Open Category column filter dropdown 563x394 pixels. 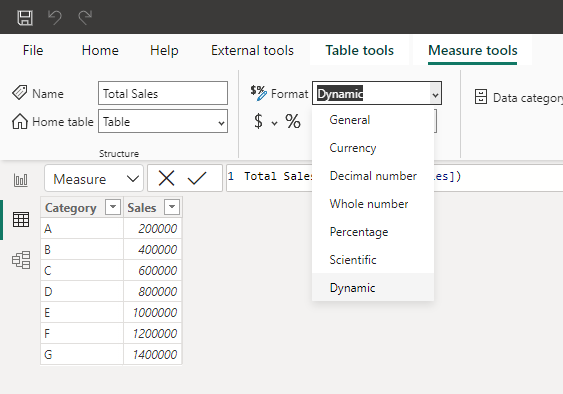[x=113, y=207]
